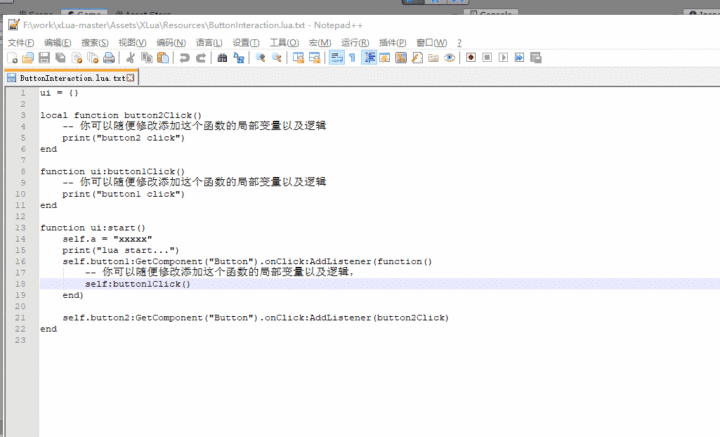Create a new file with toolbar icon
The image size is (720, 437).
12,58
